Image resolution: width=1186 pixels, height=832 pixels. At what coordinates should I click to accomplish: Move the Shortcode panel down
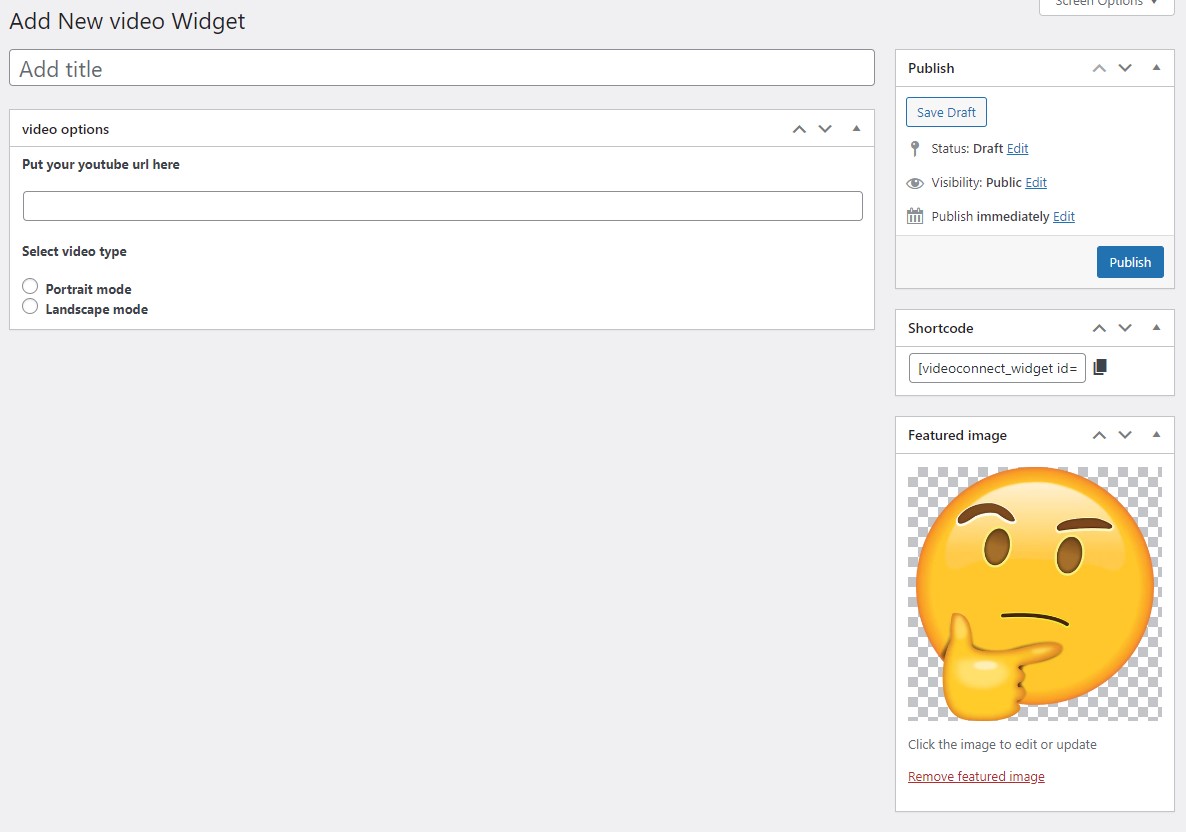(1125, 328)
